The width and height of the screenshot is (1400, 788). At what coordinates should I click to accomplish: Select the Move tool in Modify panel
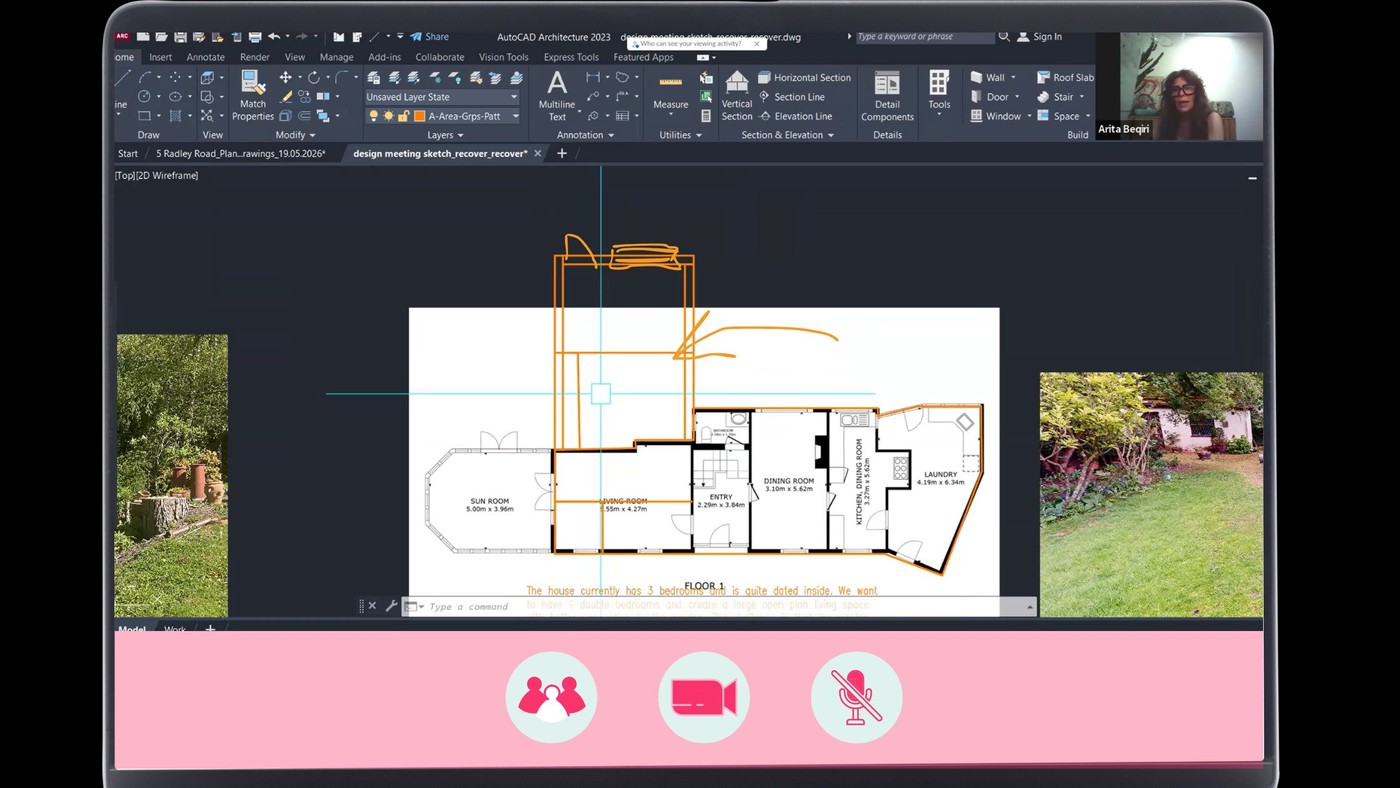(285, 78)
